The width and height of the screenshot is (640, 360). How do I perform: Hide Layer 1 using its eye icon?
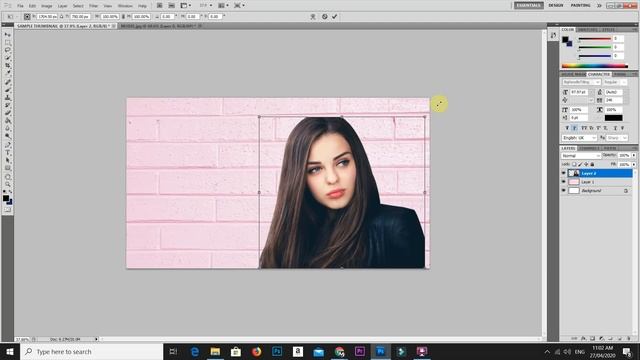[564, 182]
